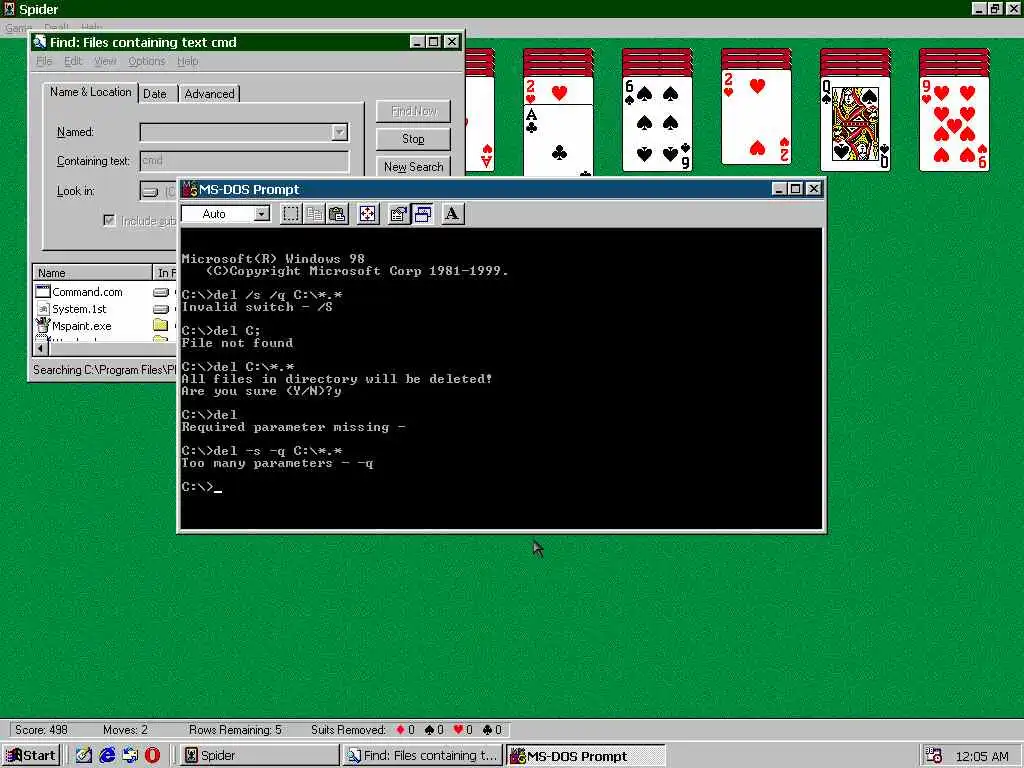Click the New Search button

point(413,167)
